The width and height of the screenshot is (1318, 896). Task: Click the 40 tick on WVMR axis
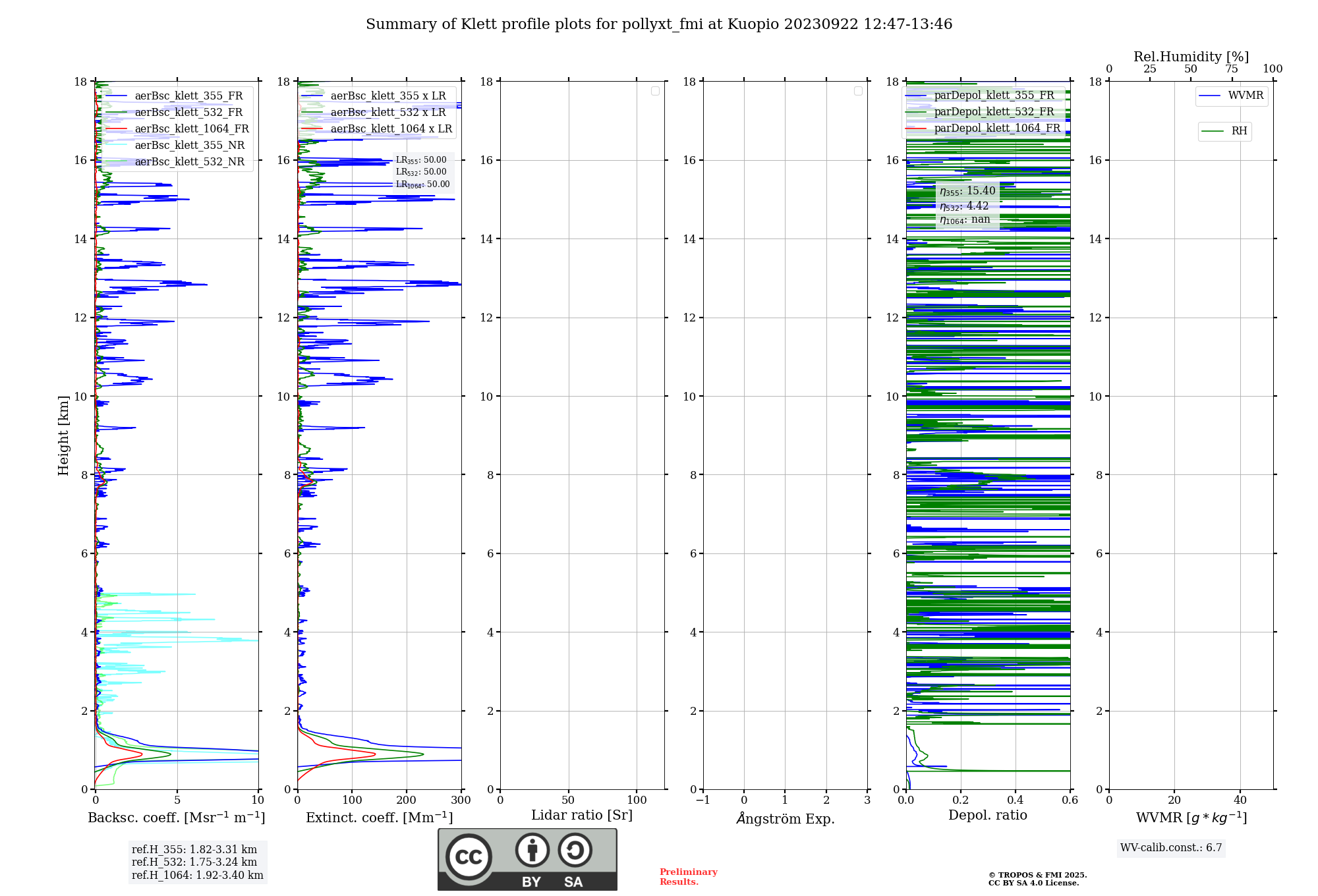click(x=1240, y=800)
